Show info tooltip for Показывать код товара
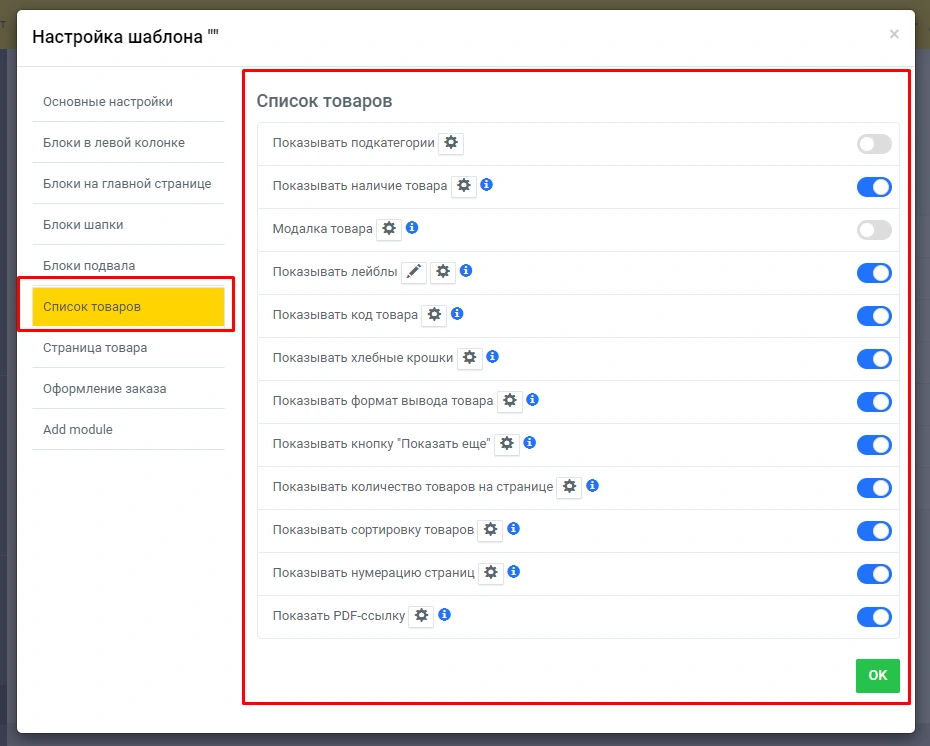The image size is (930, 746). 457,314
